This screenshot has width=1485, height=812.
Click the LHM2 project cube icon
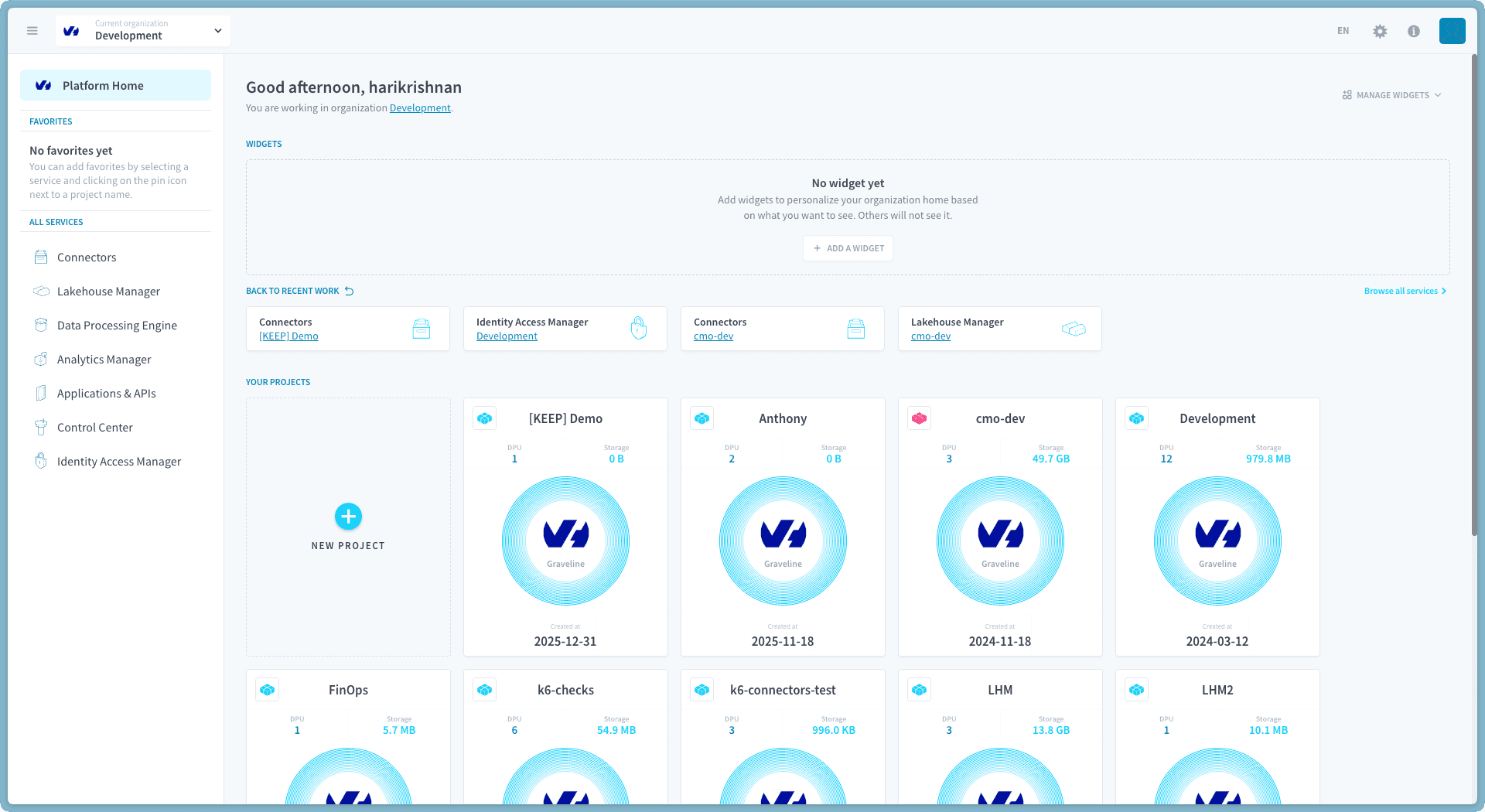tap(1137, 690)
